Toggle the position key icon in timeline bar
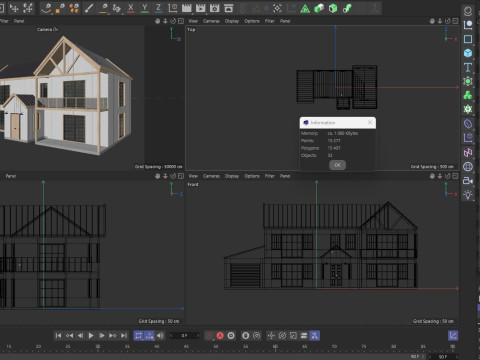 pos(271,336)
